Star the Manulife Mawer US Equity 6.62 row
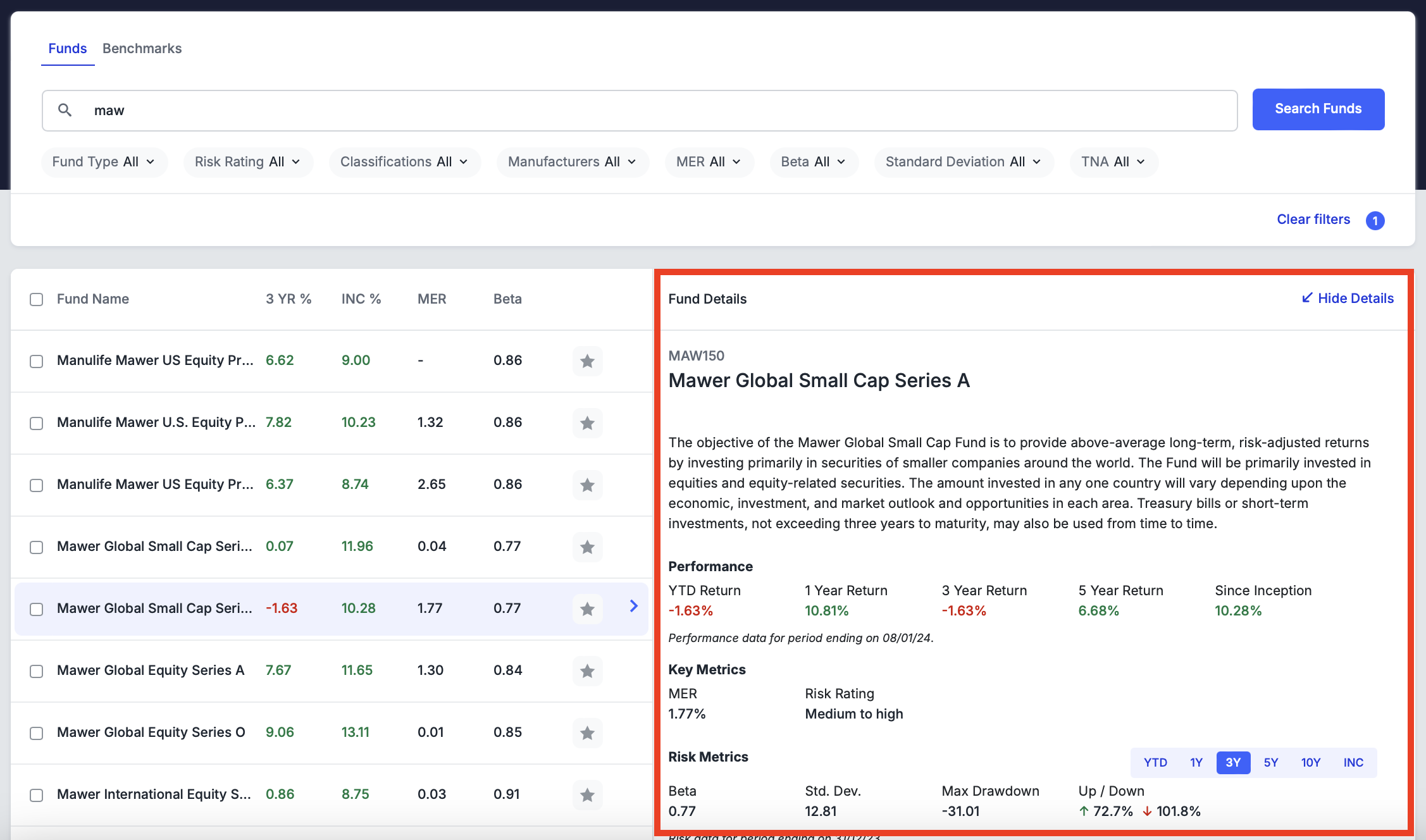 587,361
